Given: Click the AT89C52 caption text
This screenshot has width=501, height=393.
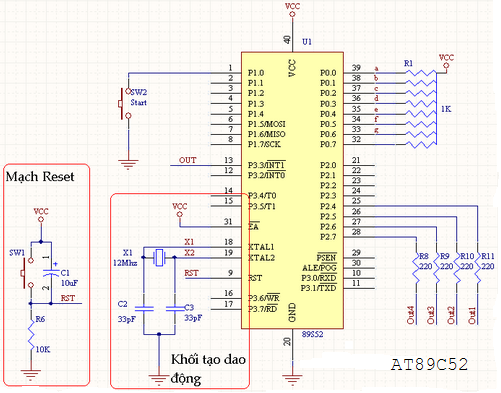Looking at the screenshot, I should click(429, 364).
